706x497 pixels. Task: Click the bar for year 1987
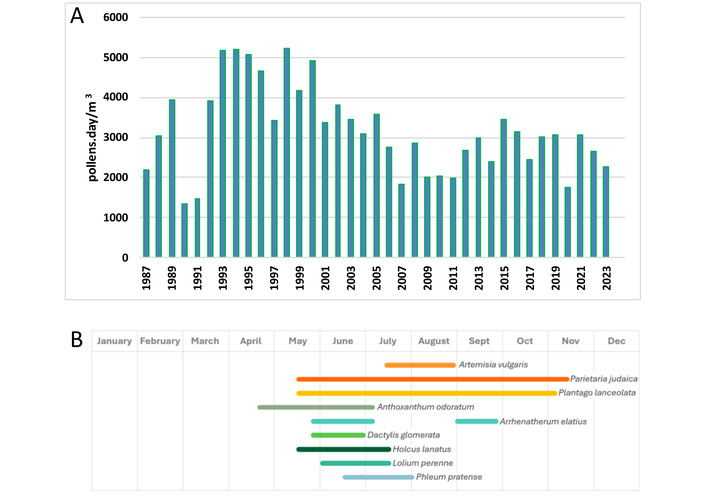point(146,213)
